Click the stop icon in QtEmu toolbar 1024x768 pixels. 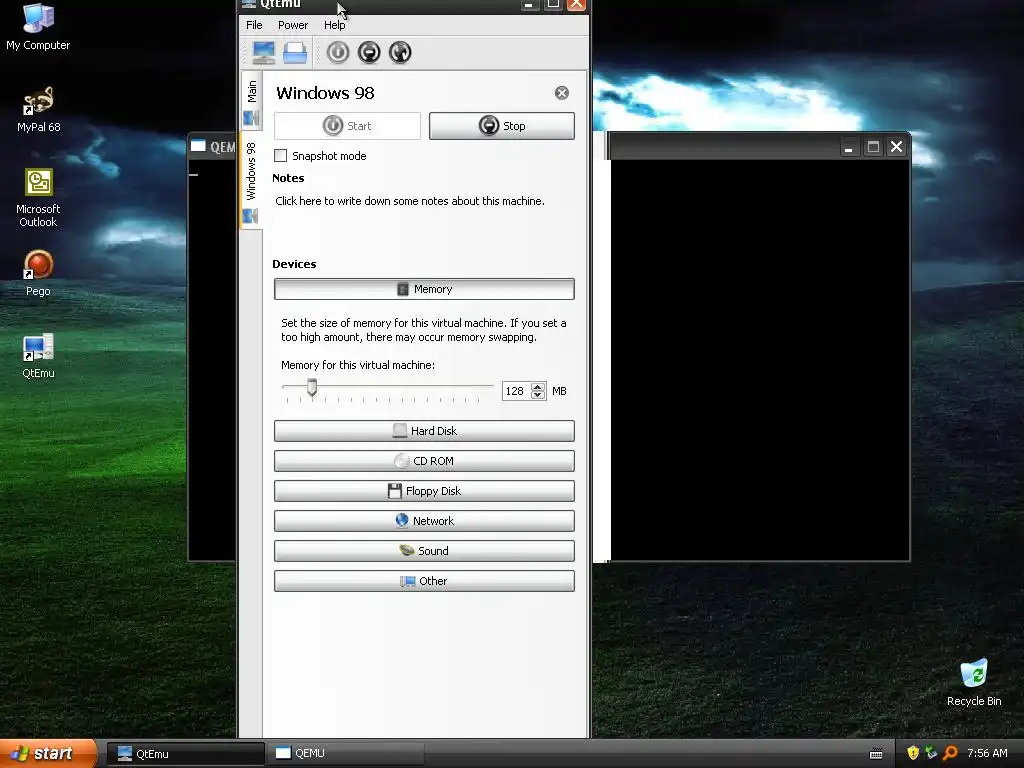click(369, 52)
